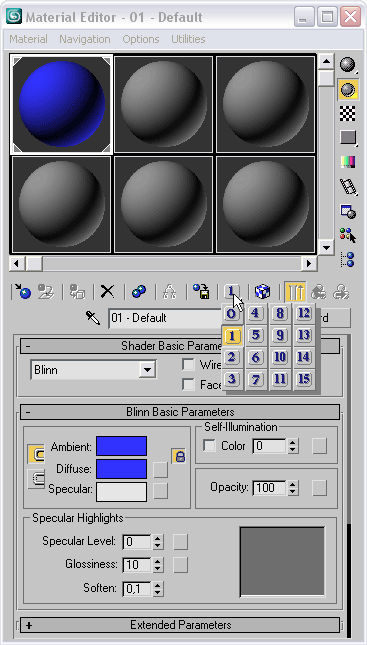The image size is (367, 645).
Task: Click the Reset Map X icon
Action: click(107, 292)
